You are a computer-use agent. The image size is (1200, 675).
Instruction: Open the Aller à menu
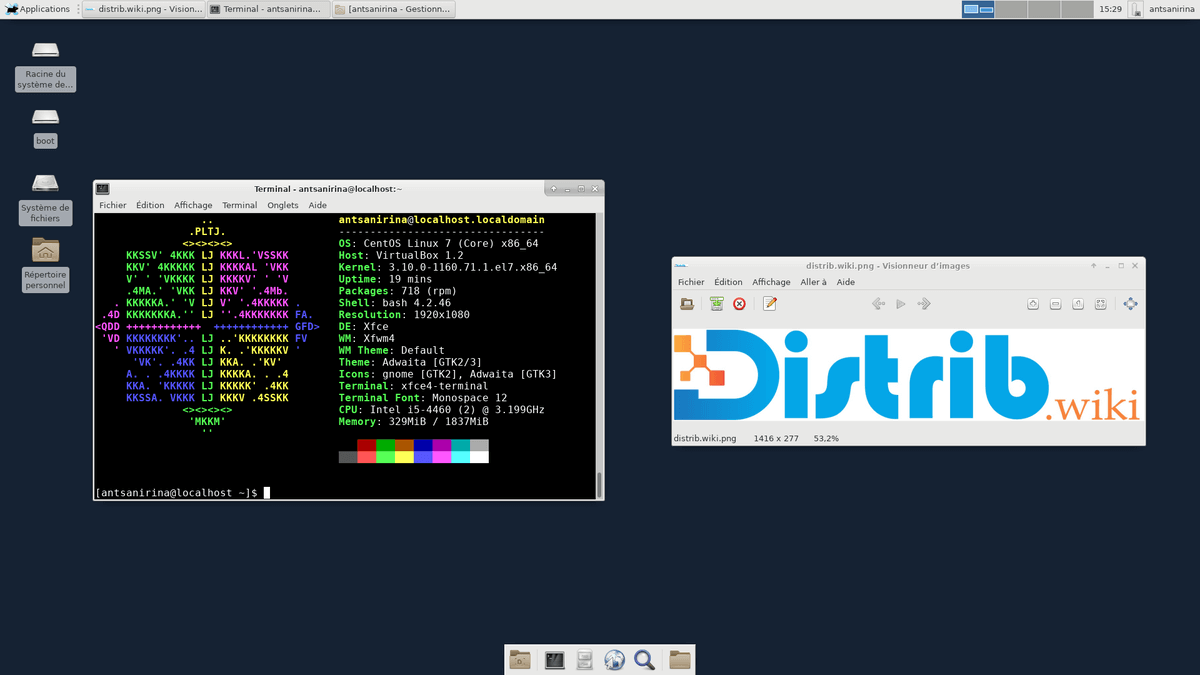point(813,282)
